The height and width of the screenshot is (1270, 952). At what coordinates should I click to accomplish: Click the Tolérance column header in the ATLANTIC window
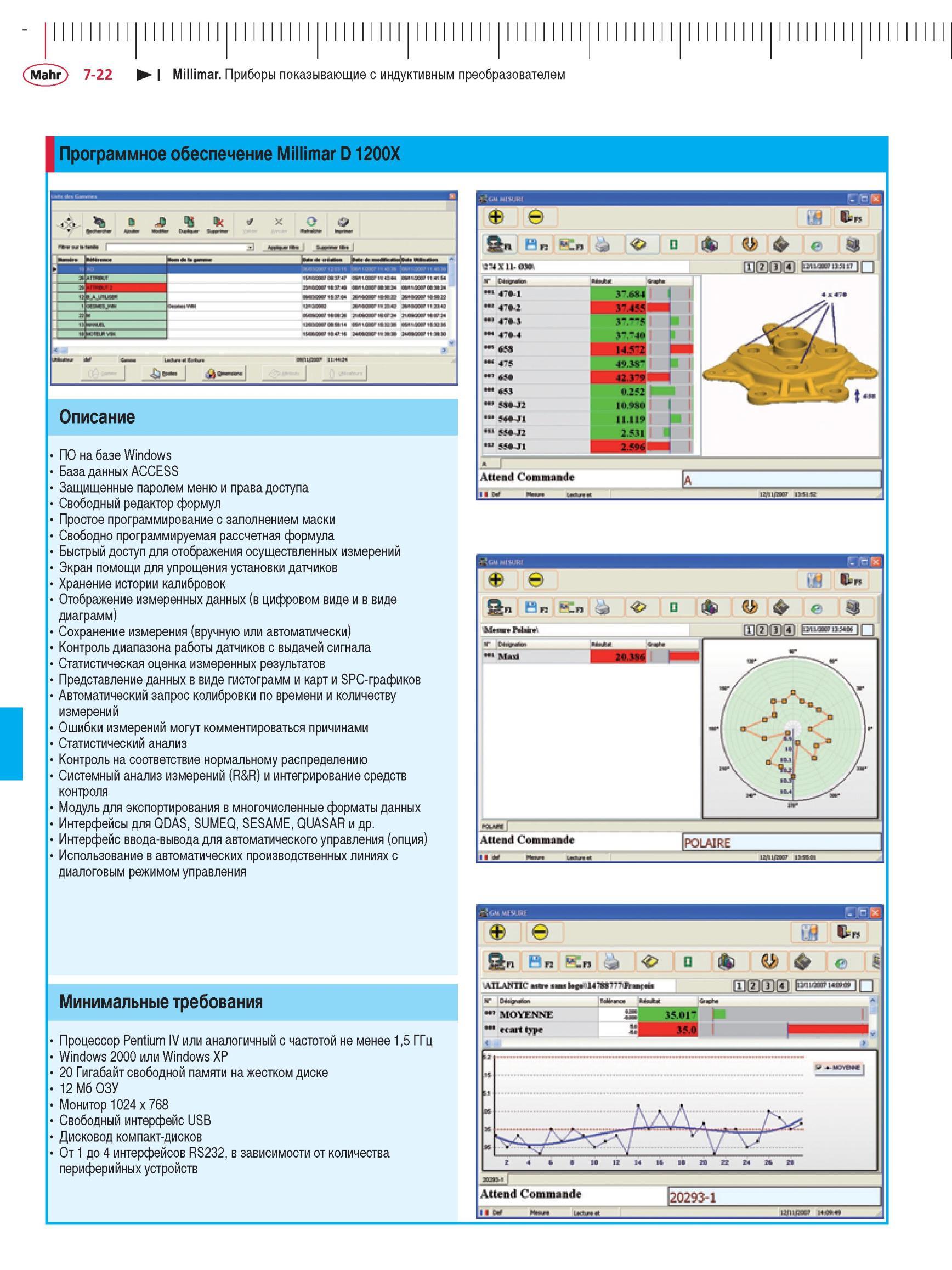pyautogui.click(x=618, y=1001)
